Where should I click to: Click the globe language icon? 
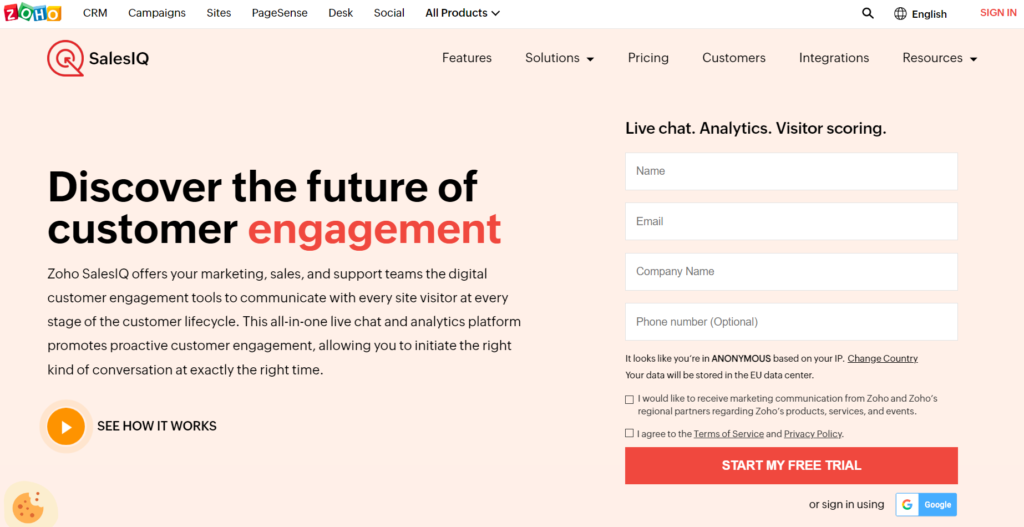point(900,14)
